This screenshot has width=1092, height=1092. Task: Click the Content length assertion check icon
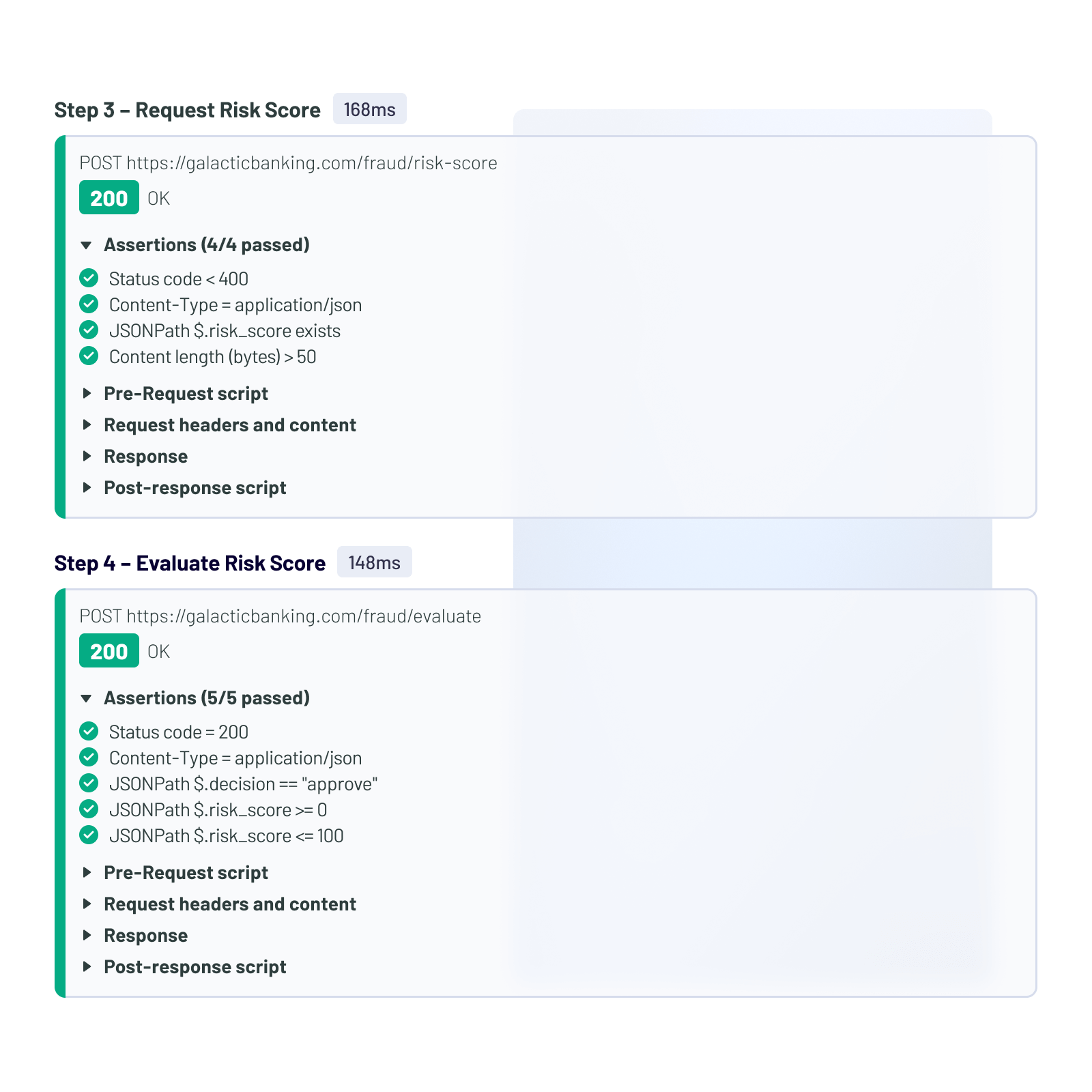point(89,356)
